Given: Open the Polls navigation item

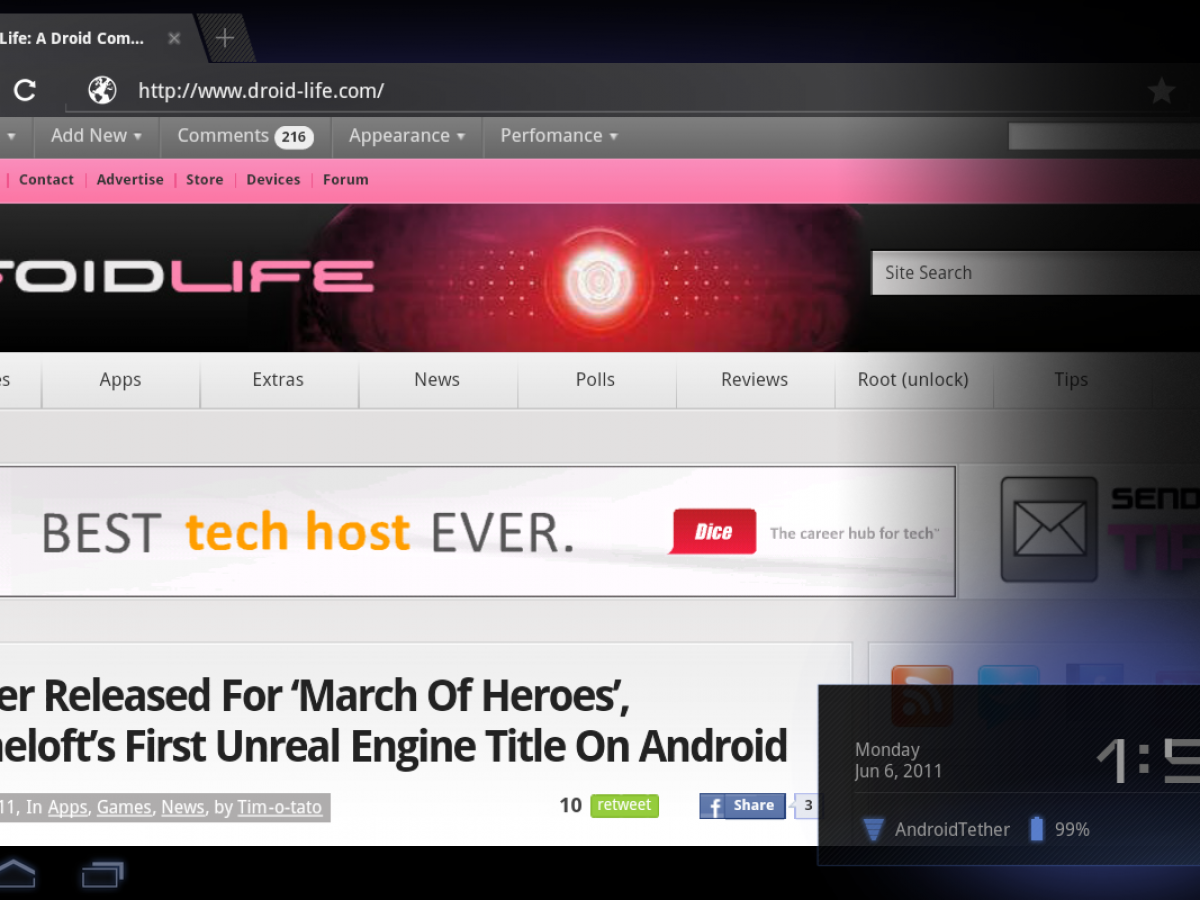Looking at the screenshot, I should click(595, 380).
